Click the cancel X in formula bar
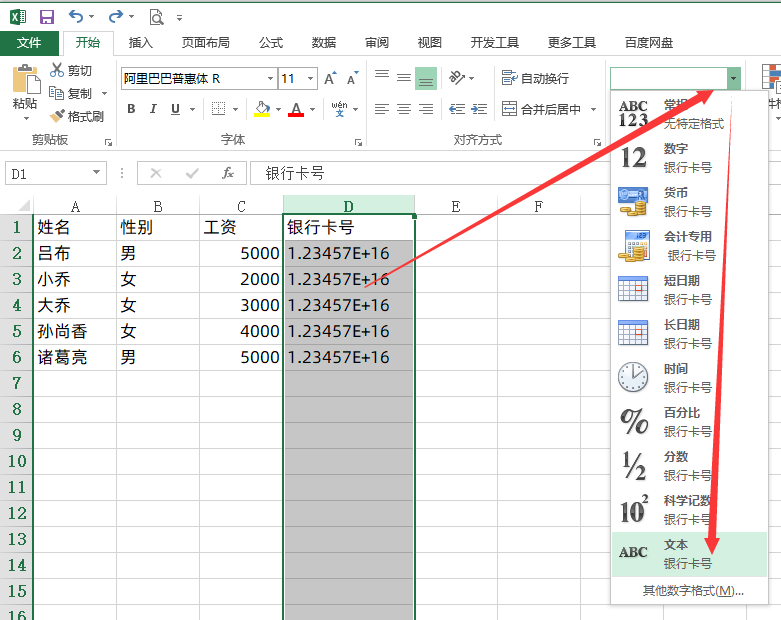The height and width of the screenshot is (620, 781). 156,173
